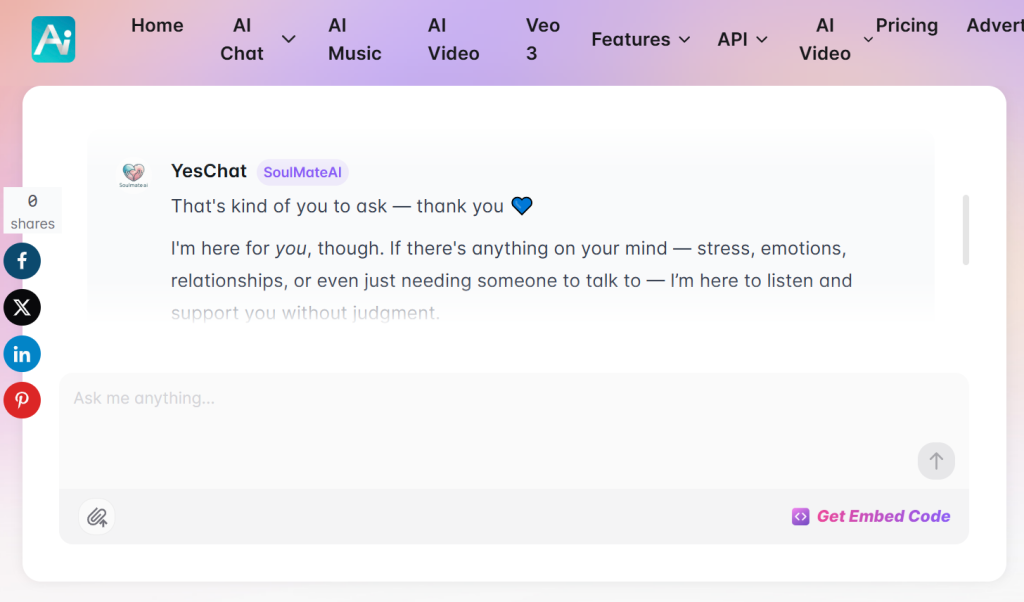
Task: Click the "That's kind of you to ask" line
Action: (x=352, y=206)
